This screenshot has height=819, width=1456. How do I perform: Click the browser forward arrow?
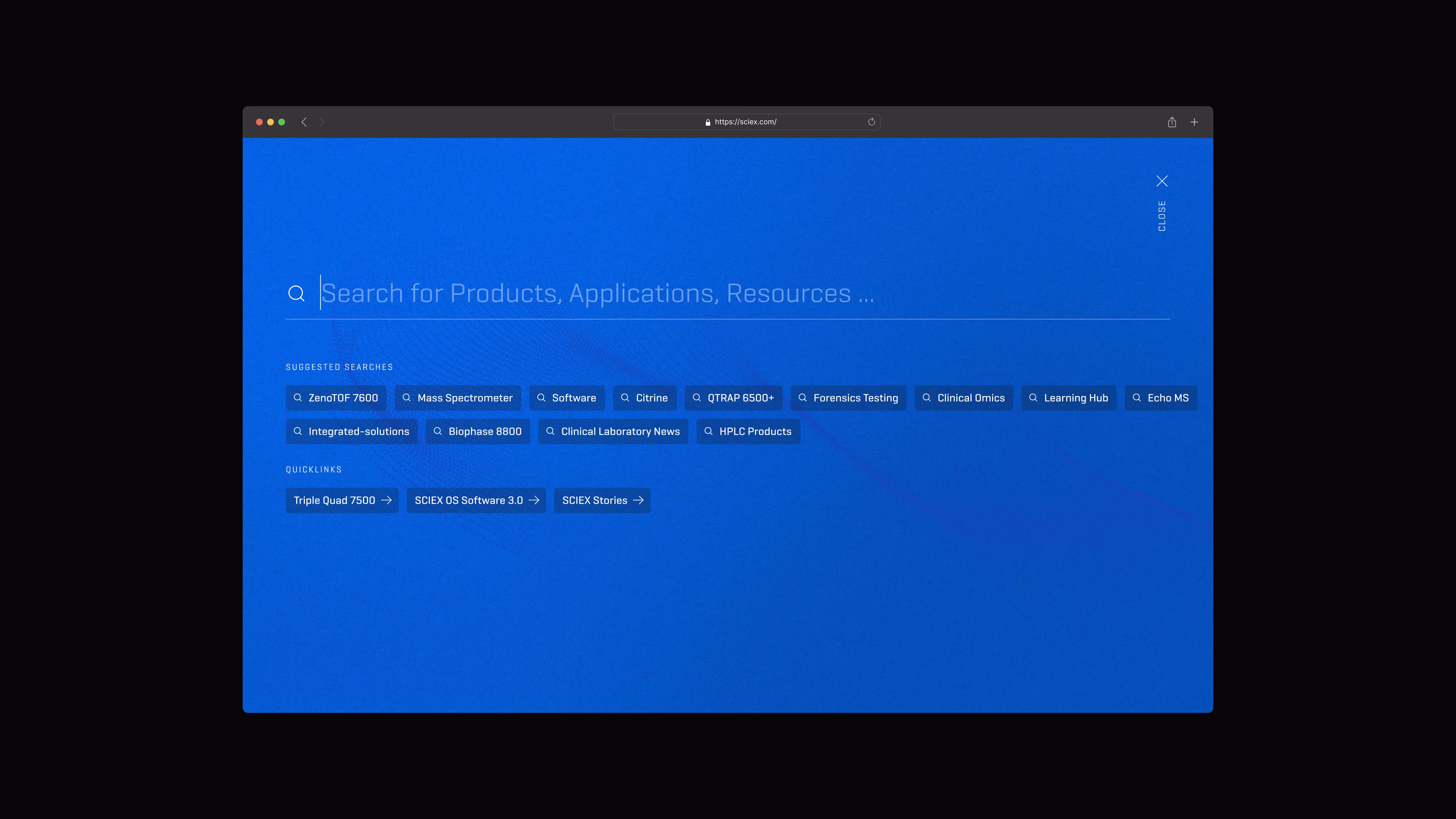point(321,122)
